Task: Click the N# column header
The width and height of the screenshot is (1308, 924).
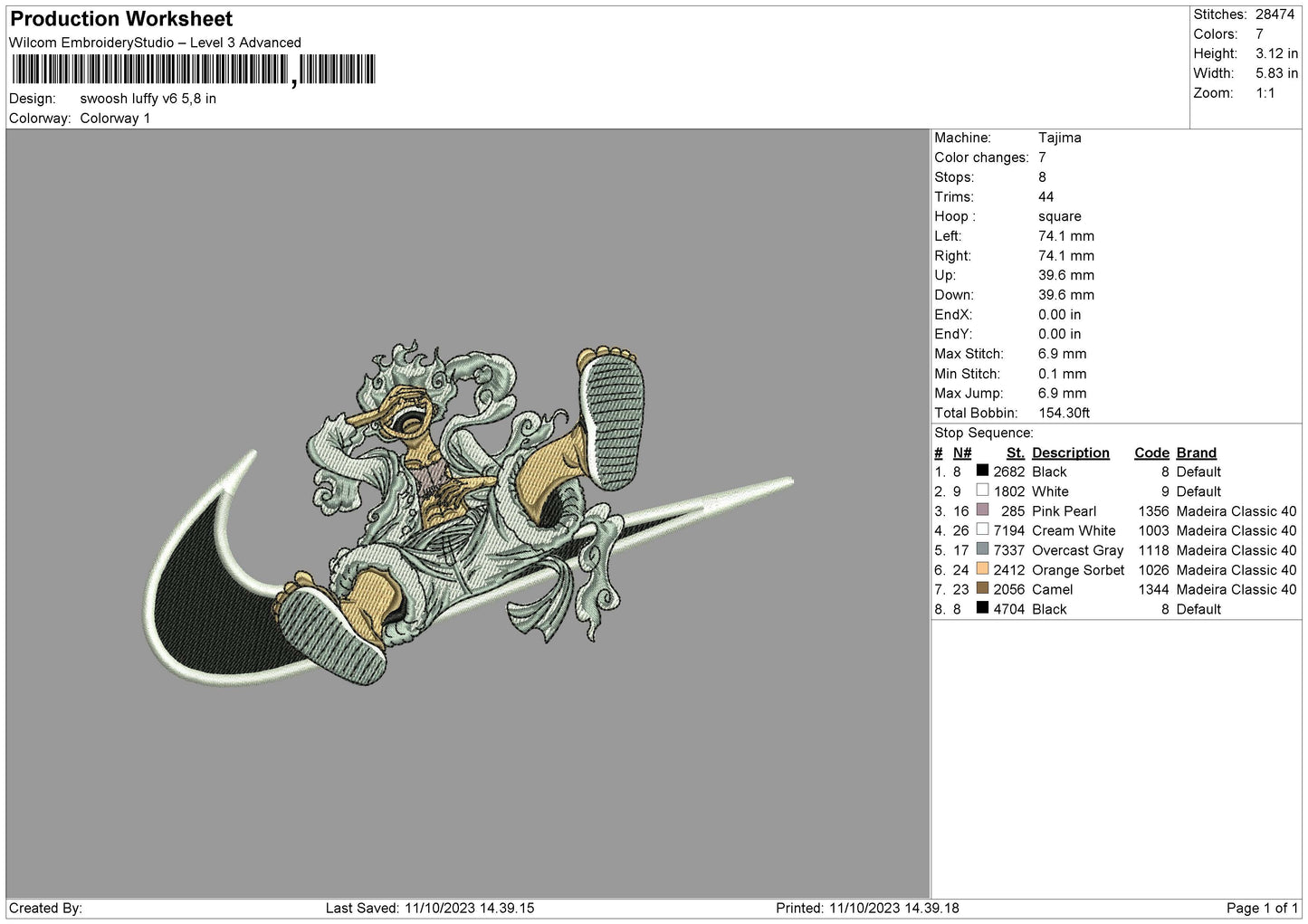Action: 961,452
